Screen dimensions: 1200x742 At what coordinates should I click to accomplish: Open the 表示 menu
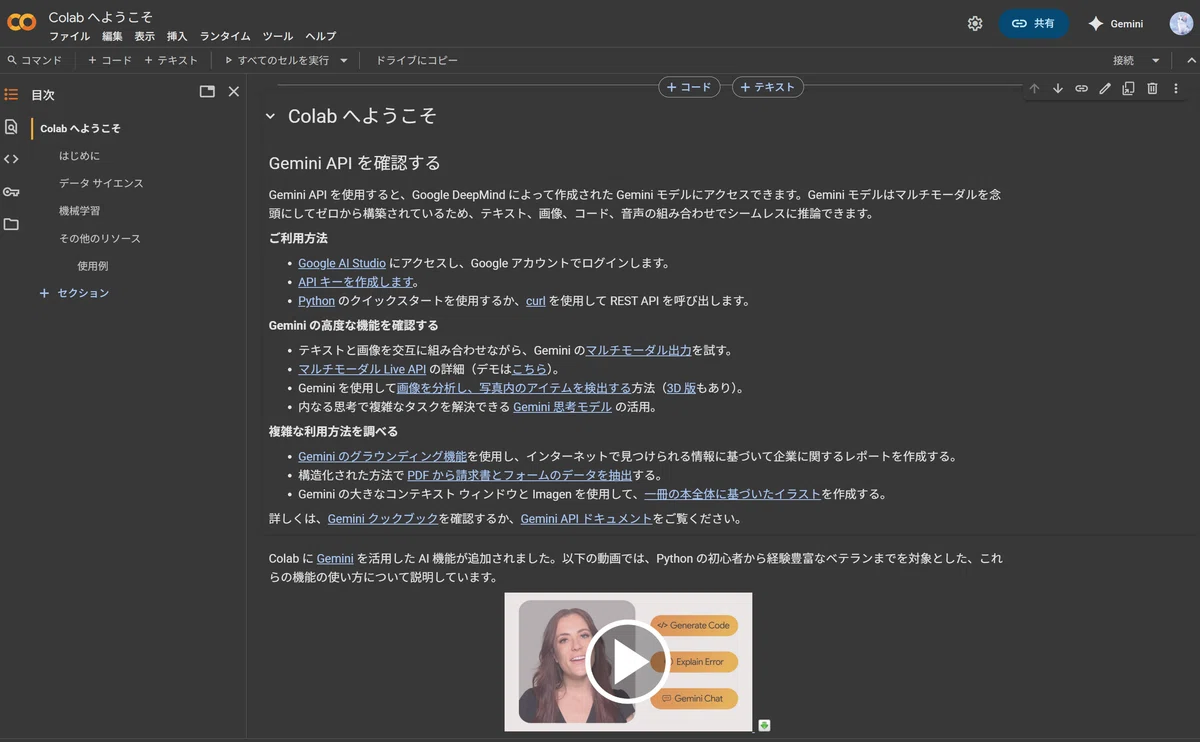pos(145,36)
